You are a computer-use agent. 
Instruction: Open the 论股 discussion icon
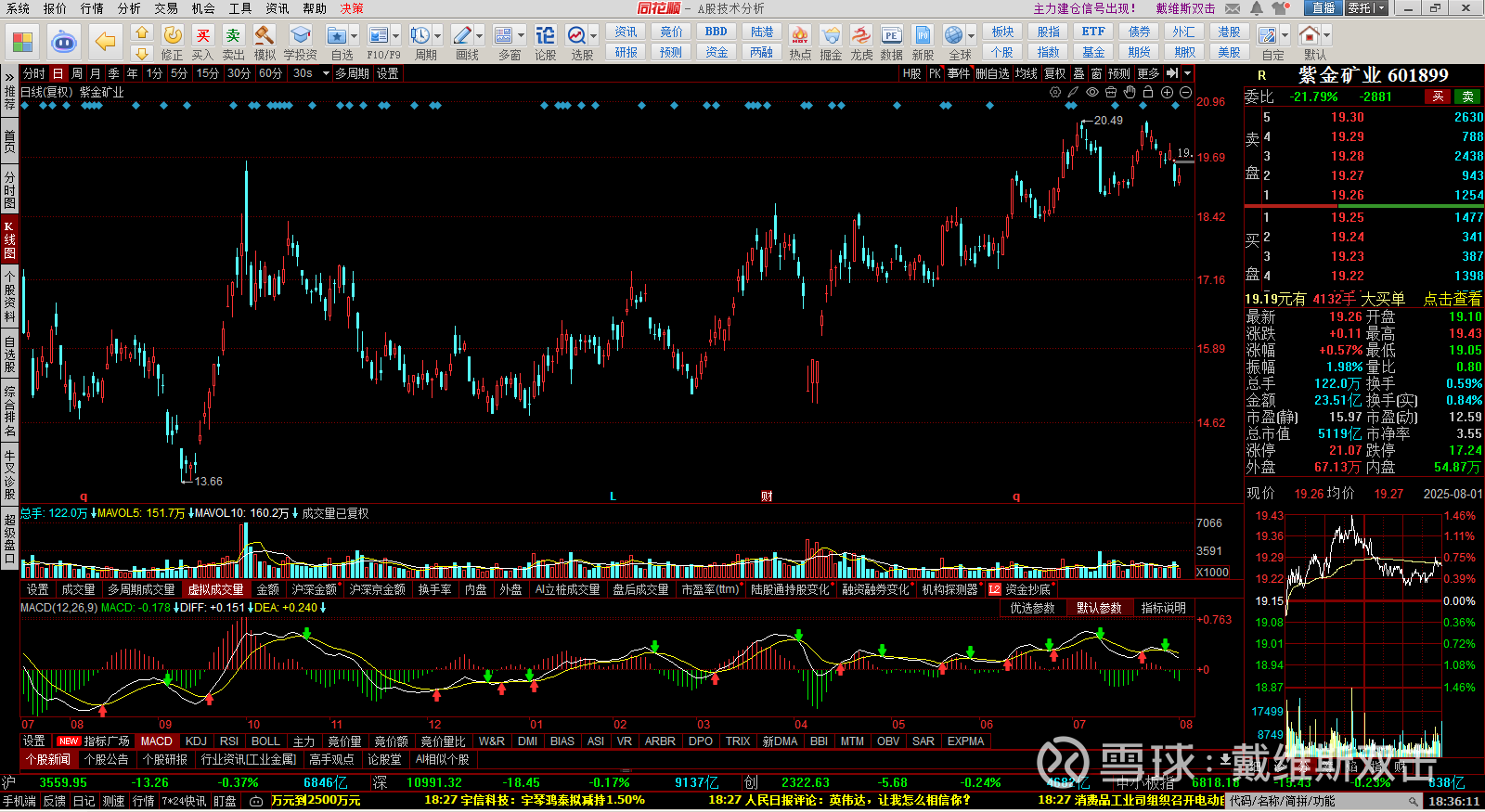click(x=545, y=35)
